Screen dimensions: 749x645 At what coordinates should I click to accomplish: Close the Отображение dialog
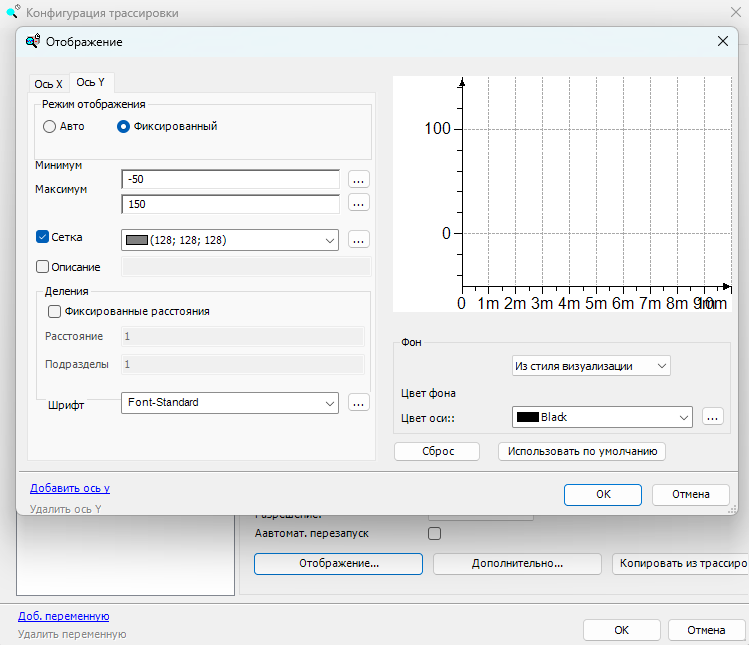[x=722, y=41]
